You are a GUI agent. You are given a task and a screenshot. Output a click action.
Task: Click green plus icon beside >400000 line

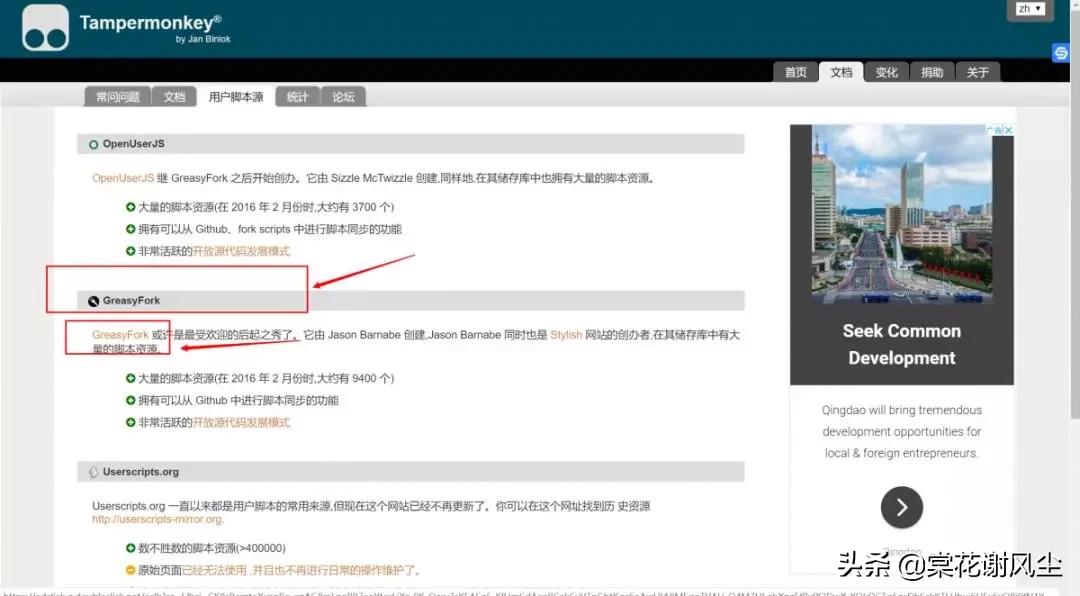[131, 548]
